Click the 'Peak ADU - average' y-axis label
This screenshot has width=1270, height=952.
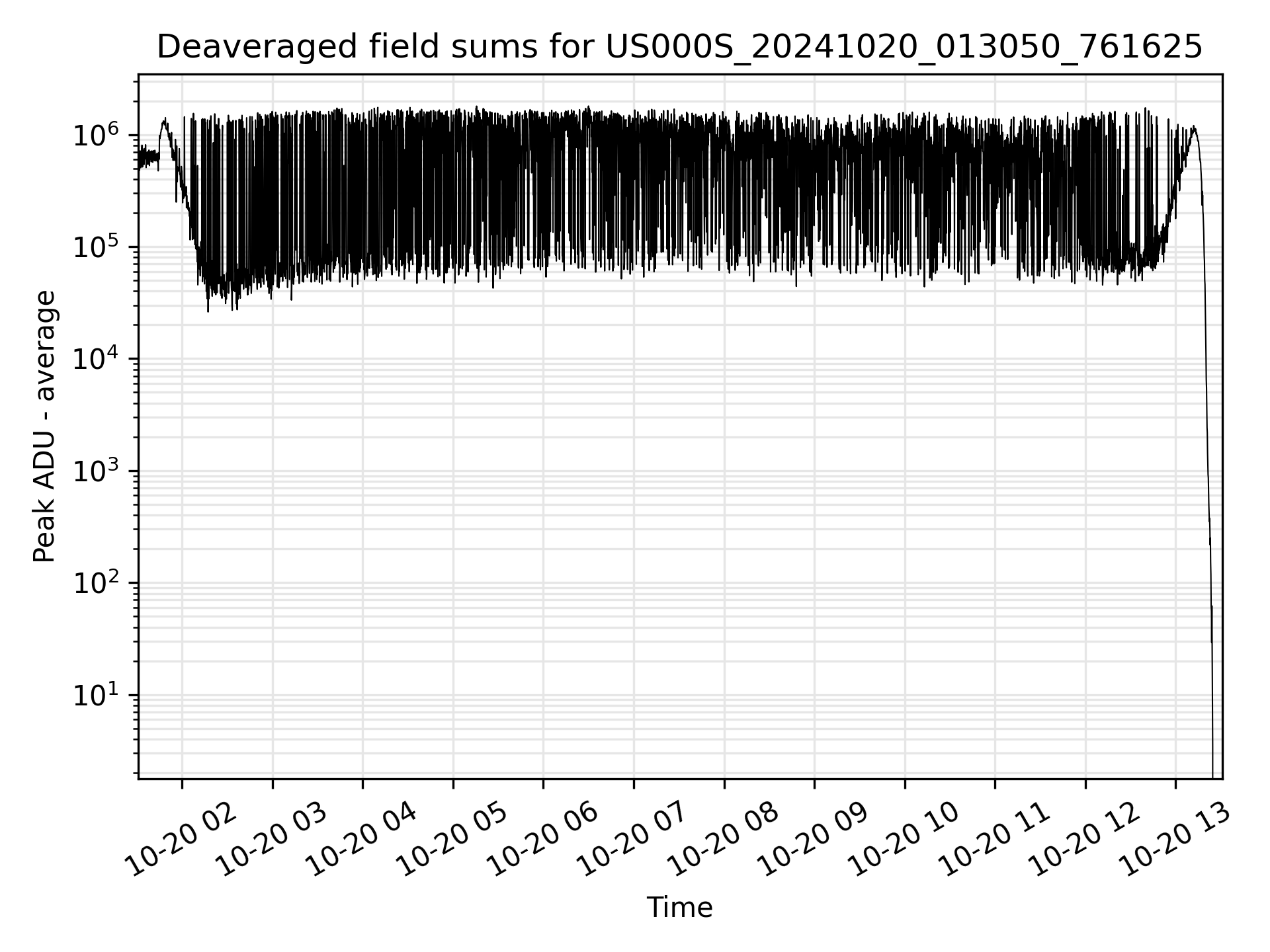pos(45,426)
